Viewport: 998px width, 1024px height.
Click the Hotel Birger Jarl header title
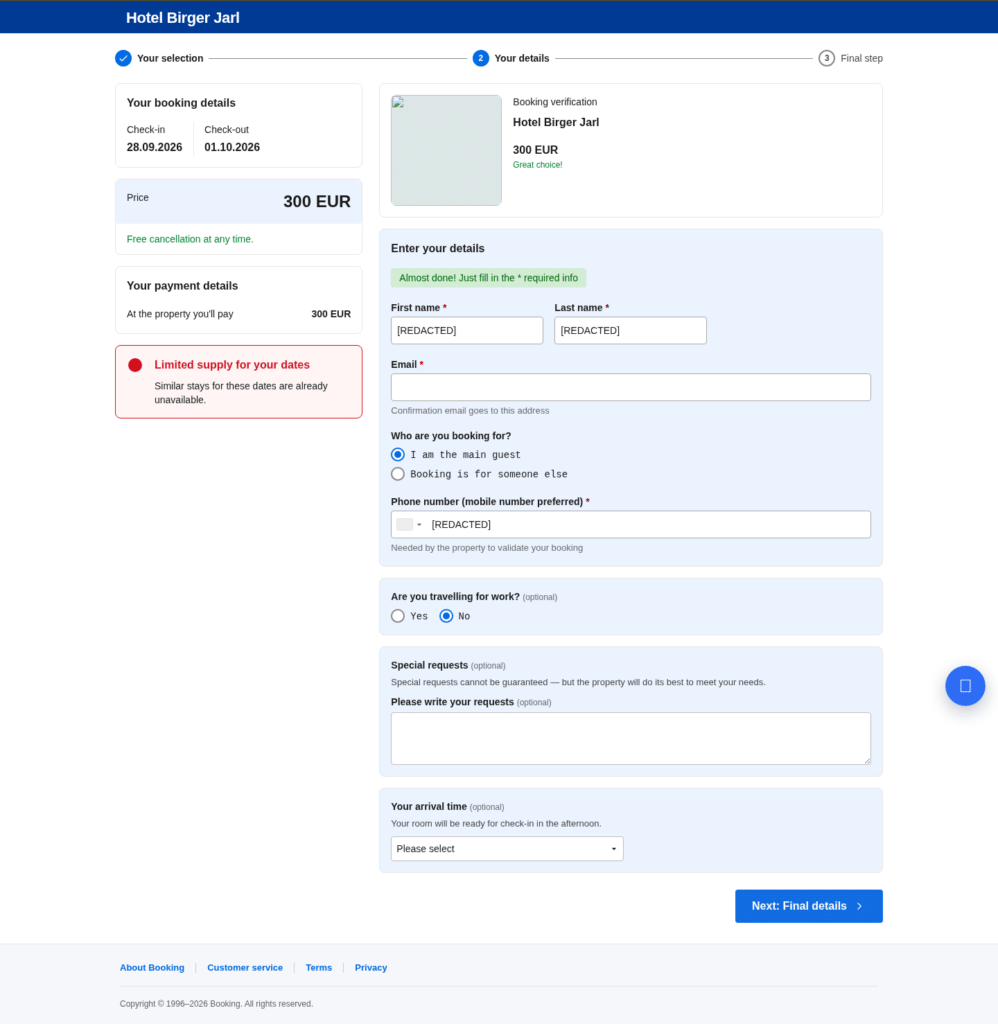point(183,18)
